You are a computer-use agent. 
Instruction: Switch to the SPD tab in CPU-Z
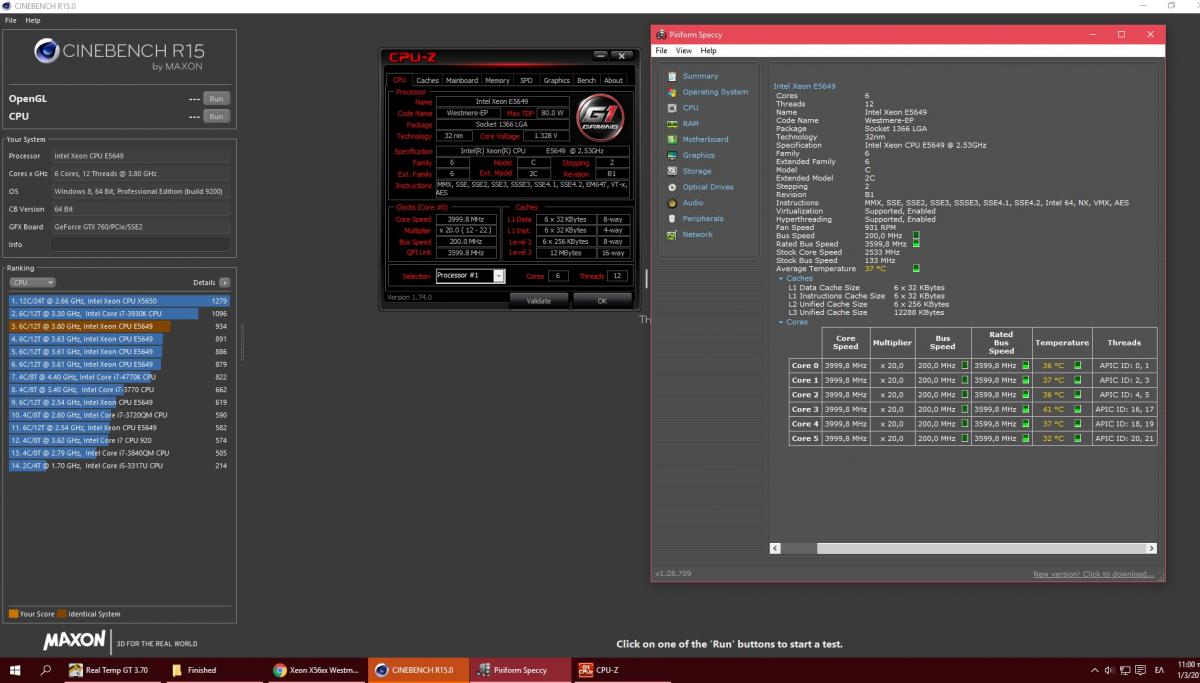tap(527, 80)
